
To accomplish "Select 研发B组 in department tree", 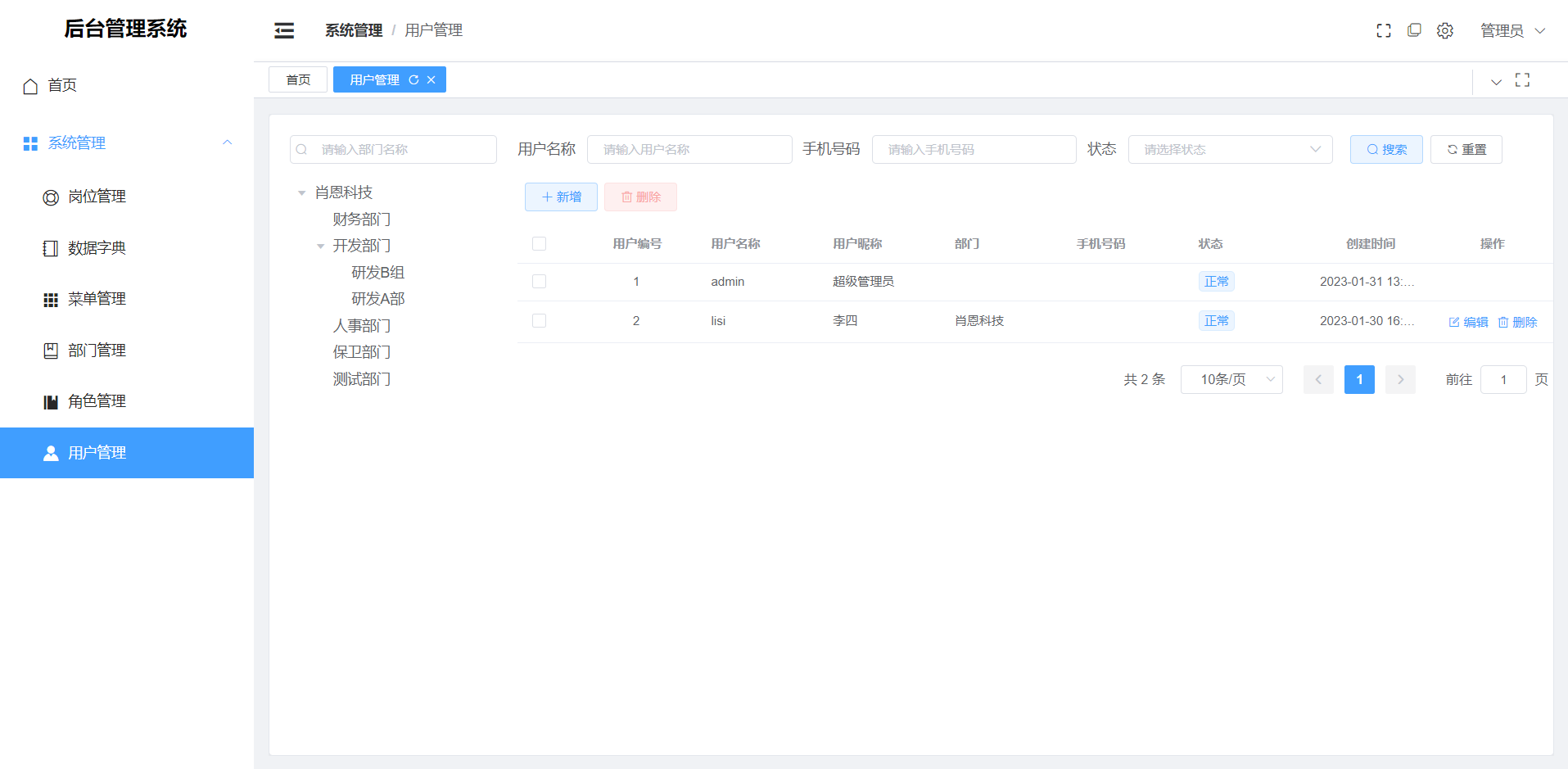I will click(377, 273).
